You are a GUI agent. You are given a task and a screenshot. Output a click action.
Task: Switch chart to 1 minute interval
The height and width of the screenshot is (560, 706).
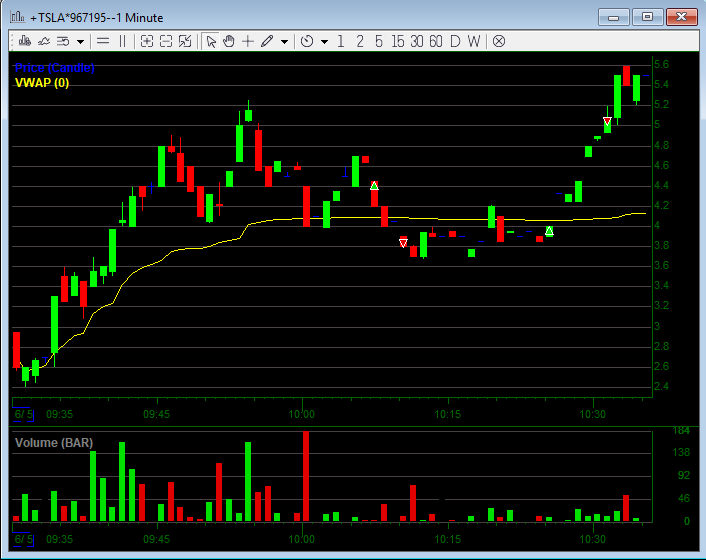point(341,41)
